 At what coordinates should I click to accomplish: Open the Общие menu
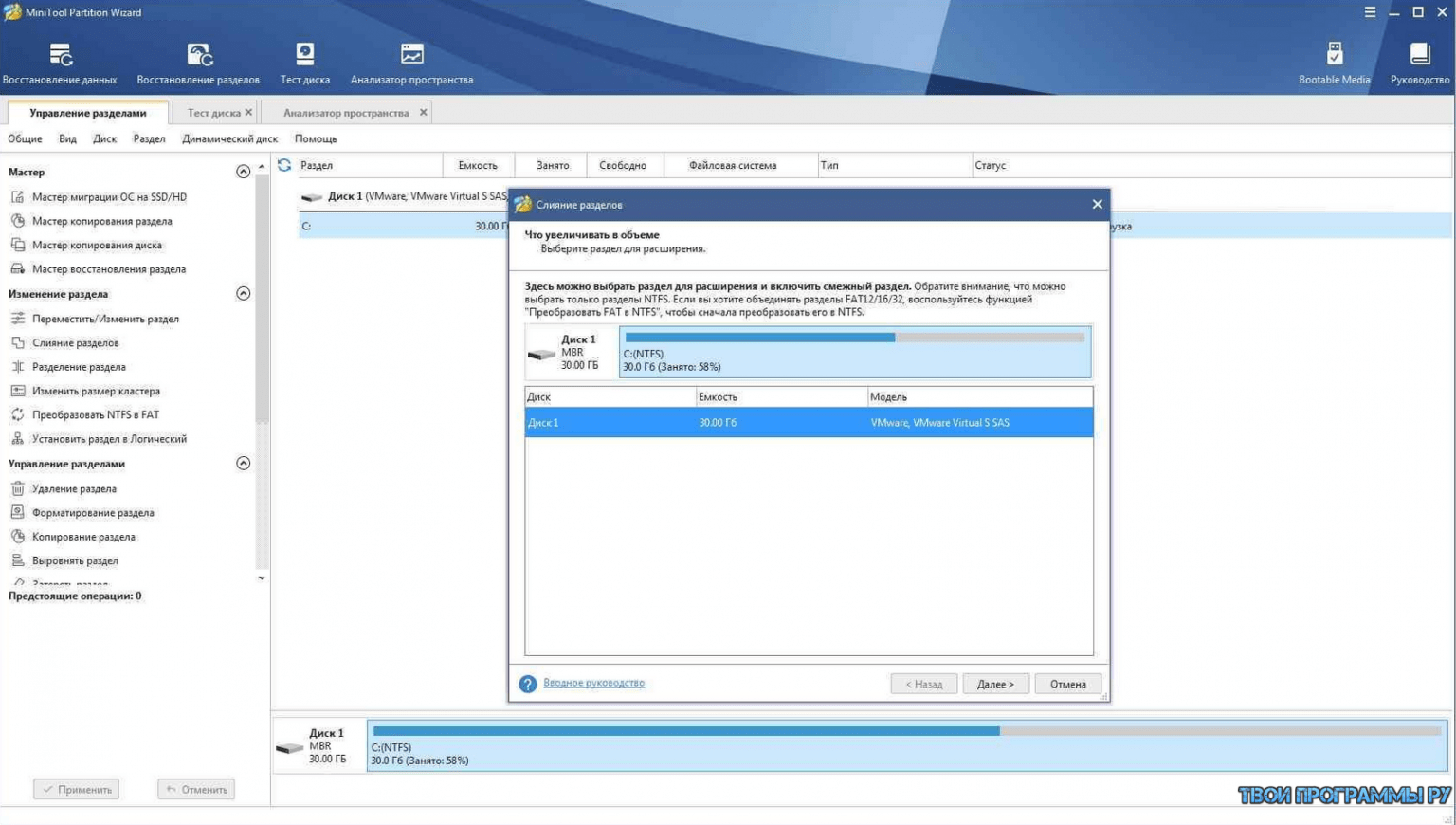click(25, 138)
